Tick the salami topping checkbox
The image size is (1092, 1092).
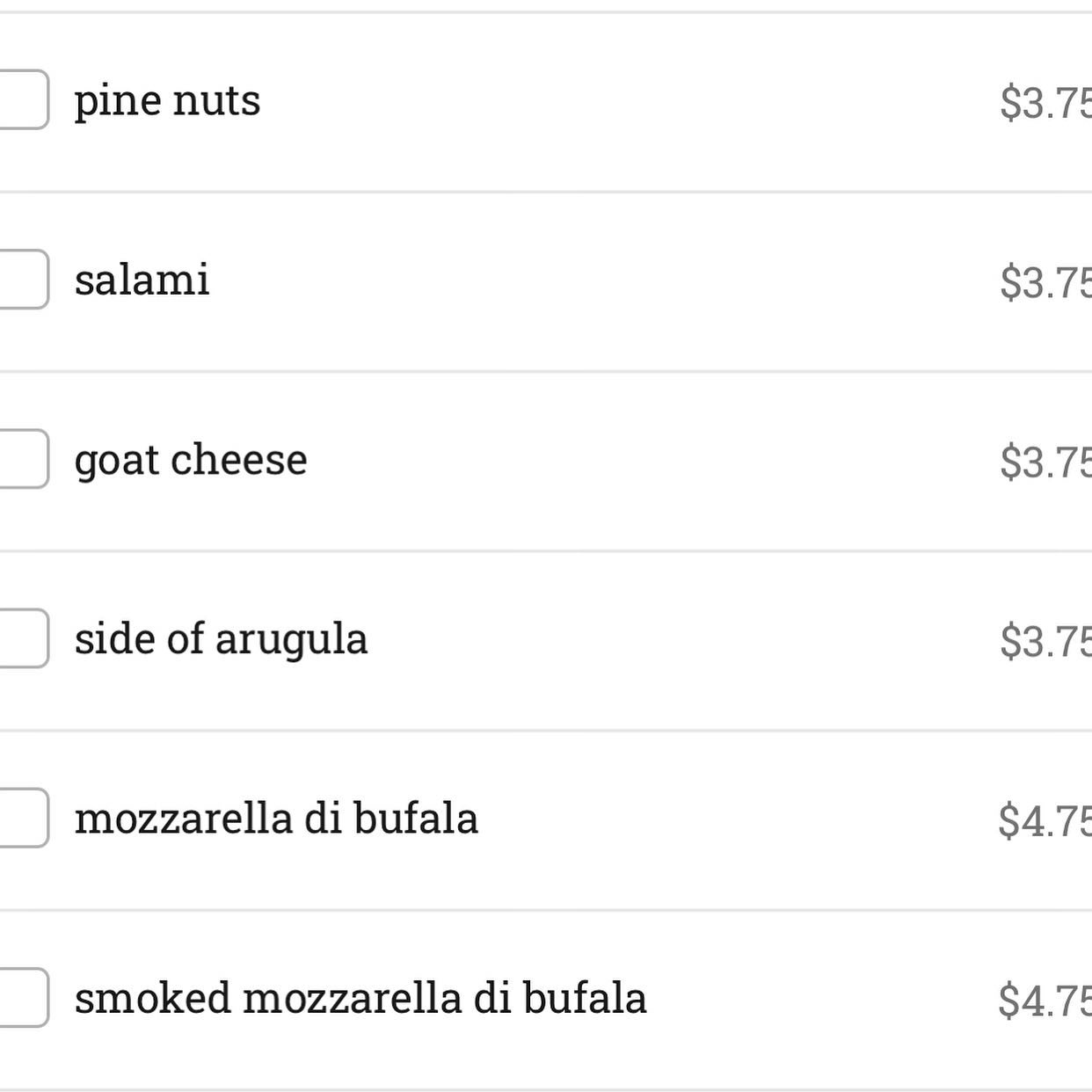(x=21, y=280)
